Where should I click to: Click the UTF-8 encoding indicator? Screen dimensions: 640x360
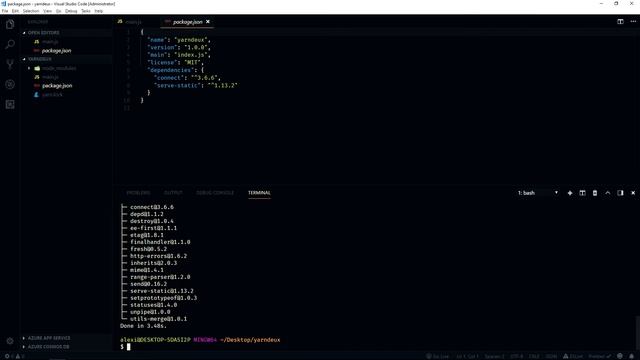pos(516,356)
